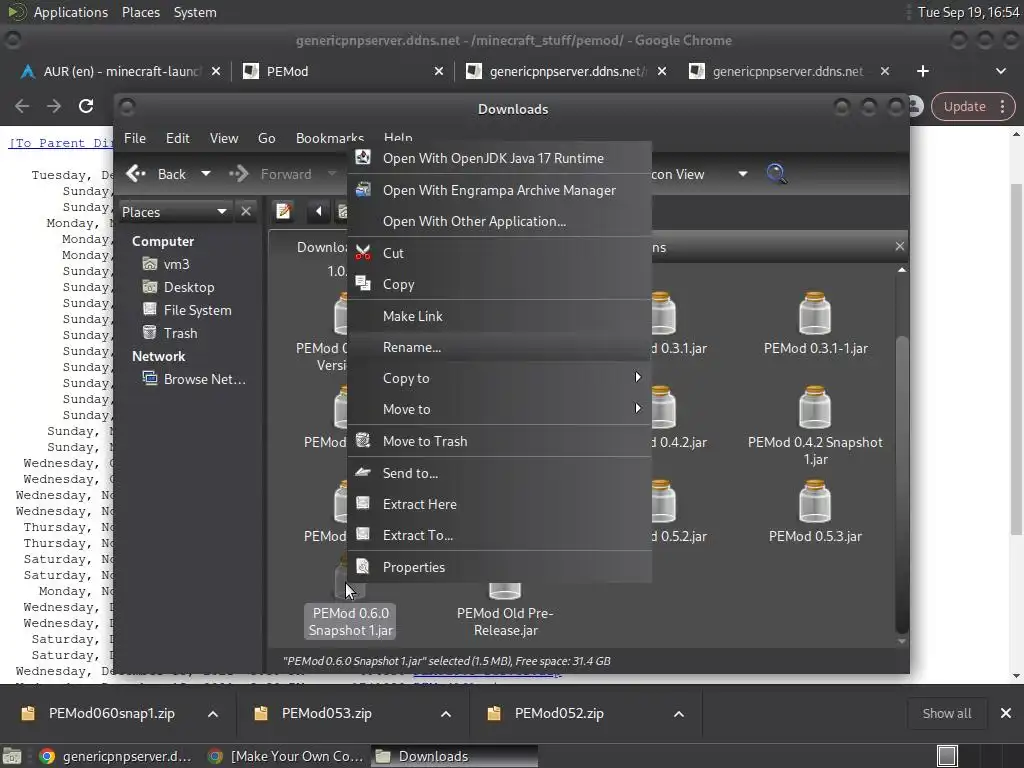The width and height of the screenshot is (1024, 768).
Task: Click the Downloads window vertical scrollbar
Action: [x=902, y=483]
